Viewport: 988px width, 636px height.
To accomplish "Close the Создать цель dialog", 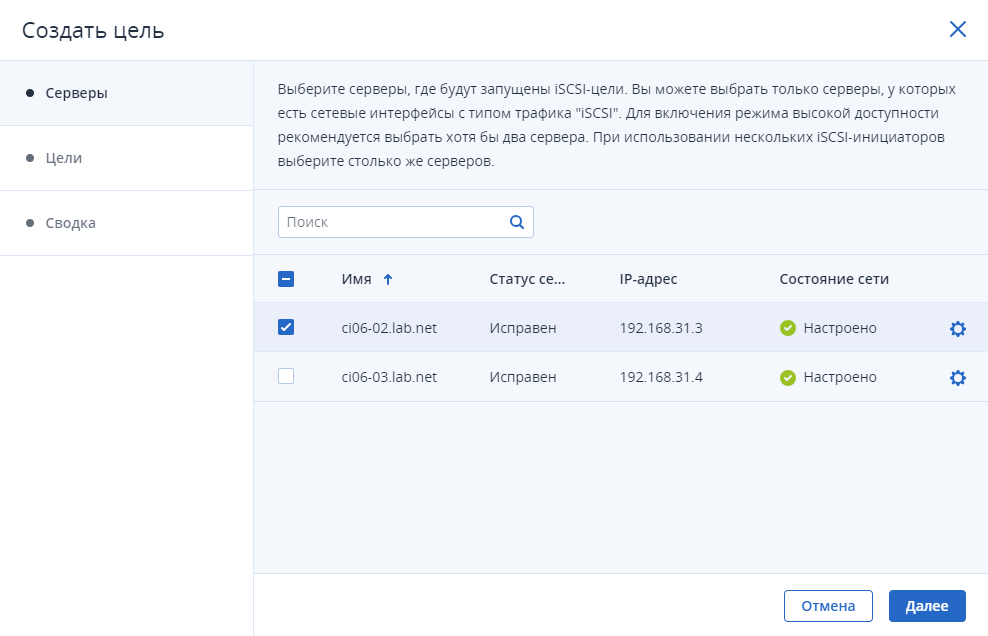I will point(957,29).
